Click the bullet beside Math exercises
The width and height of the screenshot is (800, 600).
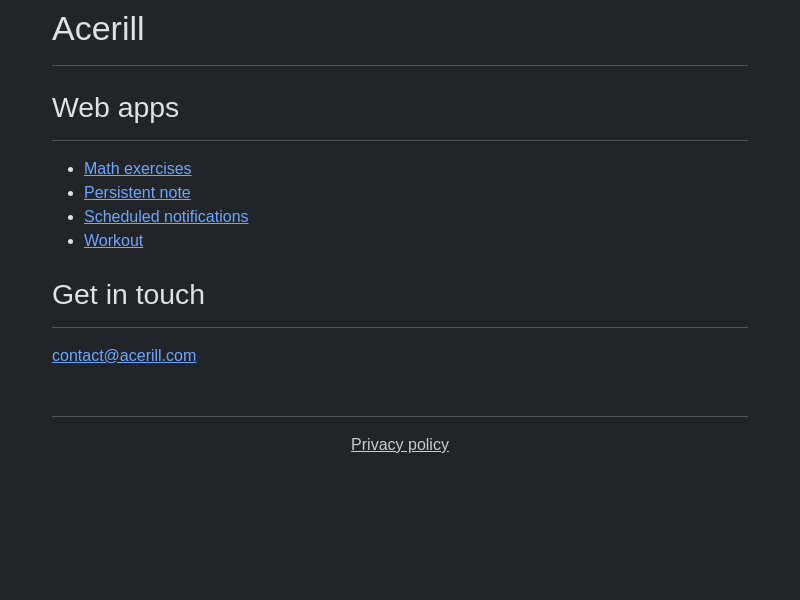(x=70, y=170)
